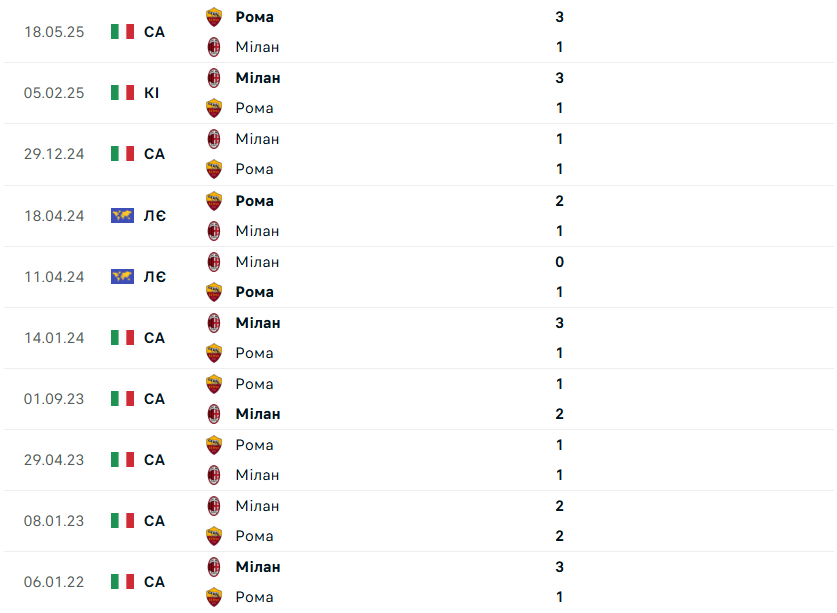Click the Roma crest in the 01.09.23 match
The height and width of the screenshot is (613, 837).
[x=214, y=384]
